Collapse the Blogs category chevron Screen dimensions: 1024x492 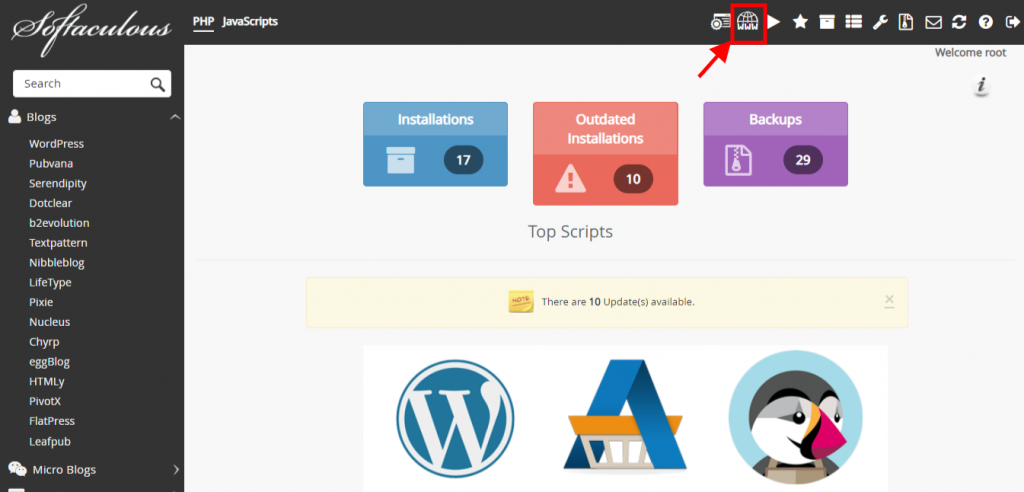175,117
